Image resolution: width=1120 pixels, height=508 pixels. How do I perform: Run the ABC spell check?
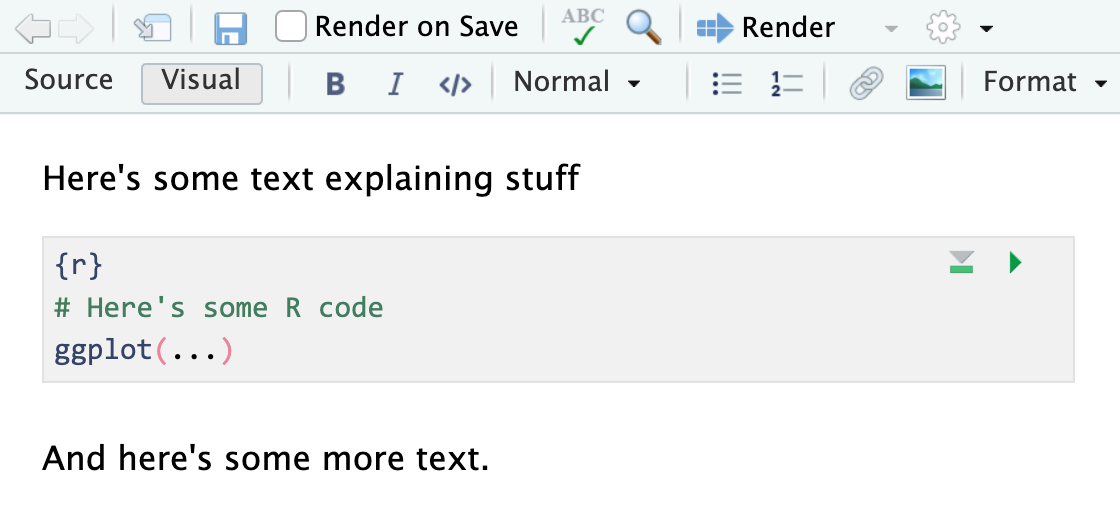583,28
